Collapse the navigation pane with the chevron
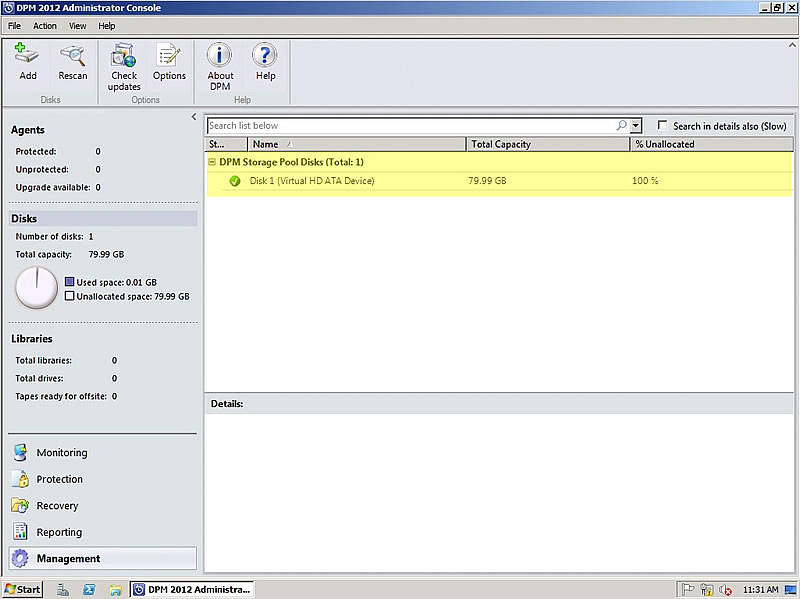This screenshot has width=800, height=599. point(193,116)
